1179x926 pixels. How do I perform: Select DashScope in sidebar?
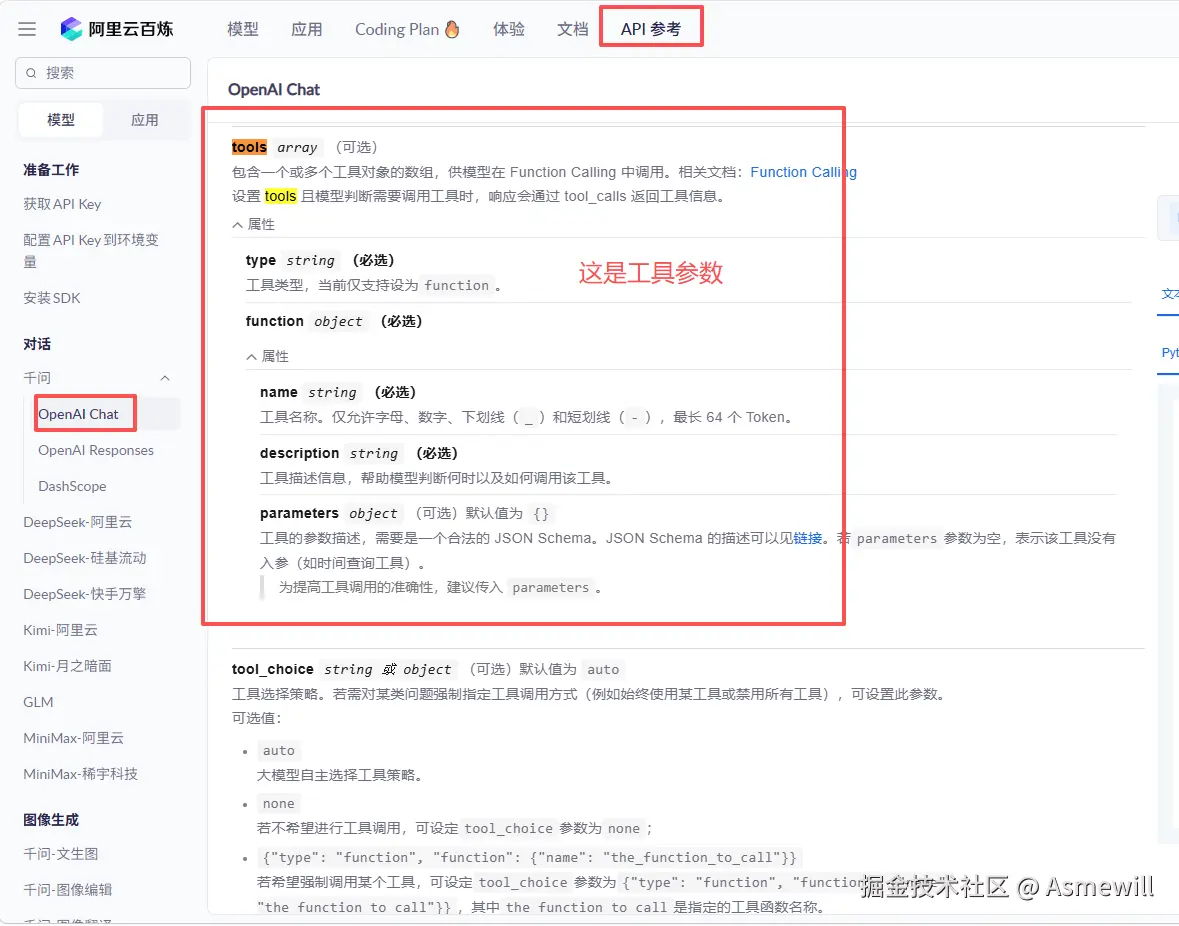(x=72, y=486)
